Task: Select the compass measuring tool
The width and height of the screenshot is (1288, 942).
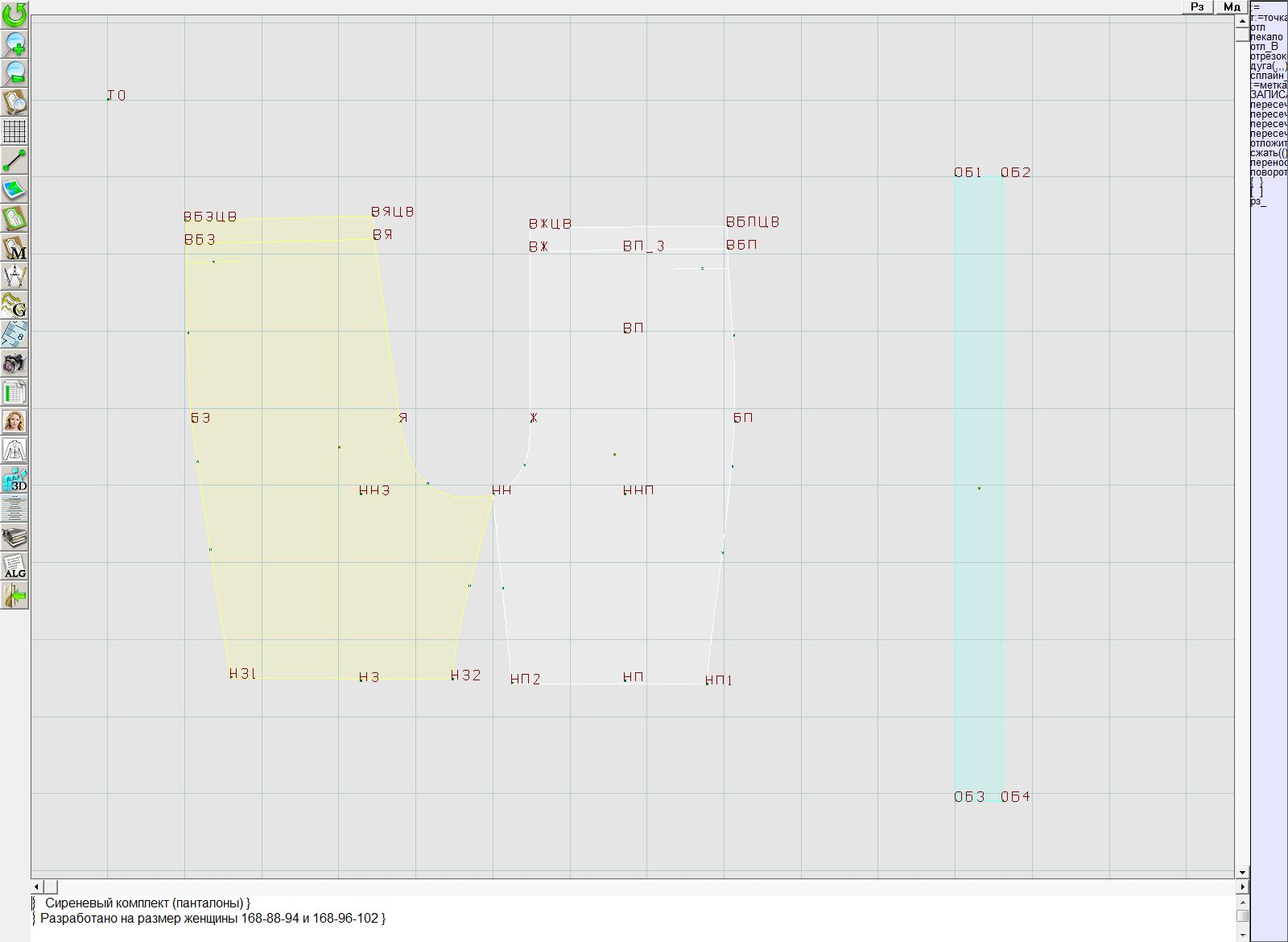Action: pyautogui.click(x=14, y=277)
